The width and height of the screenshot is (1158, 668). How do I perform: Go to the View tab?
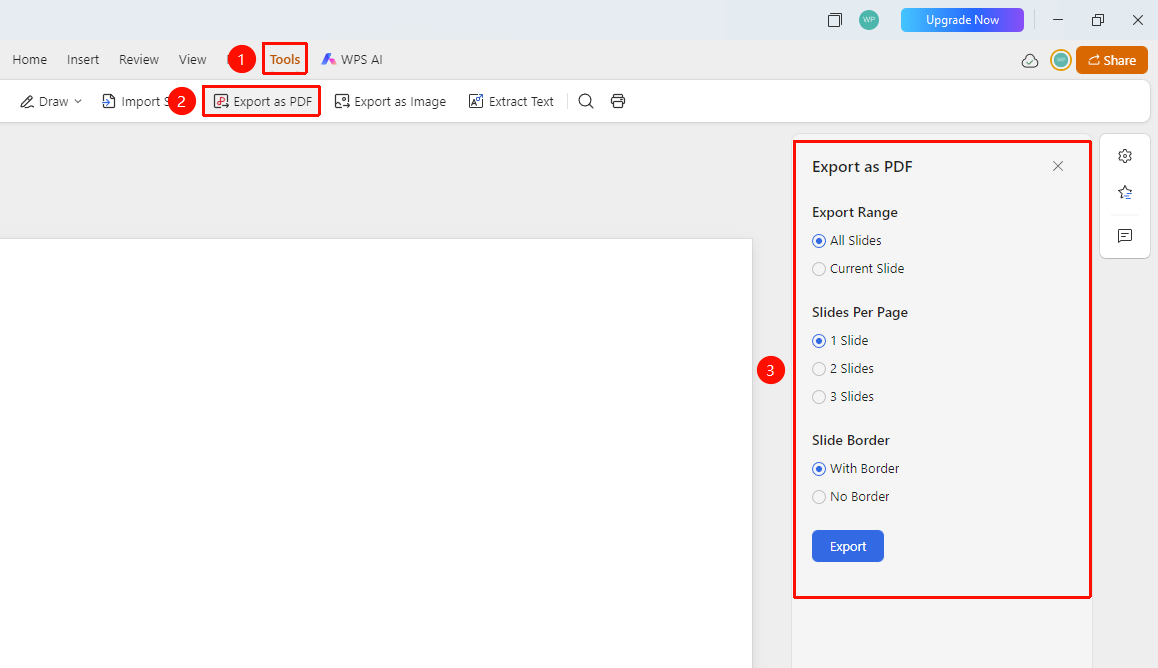coord(193,60)
